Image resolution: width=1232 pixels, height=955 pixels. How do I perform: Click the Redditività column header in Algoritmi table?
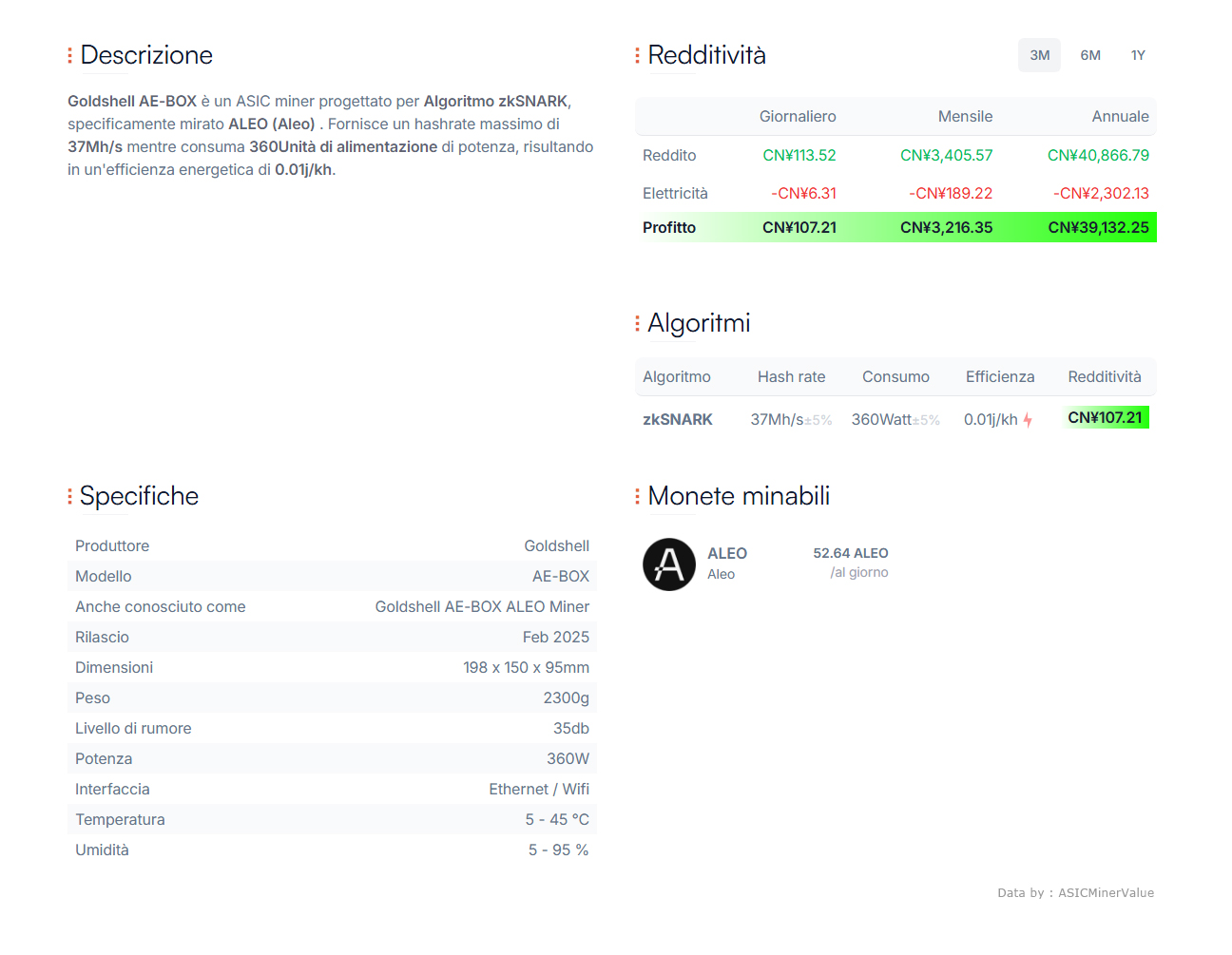(x=1105, y=376)
